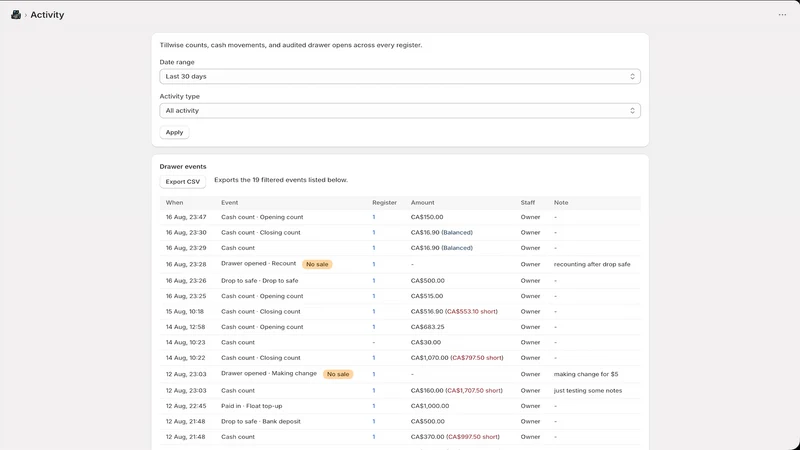Click the Register column header
The width and height of the screenshot is (800, 450).
pyautogui.click(x=384, y=203)
